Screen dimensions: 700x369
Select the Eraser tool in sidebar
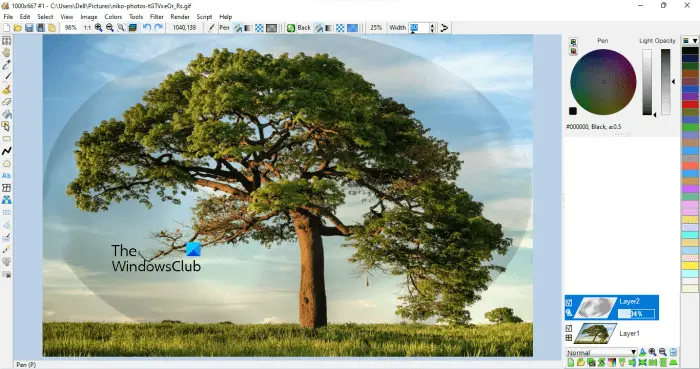tap(6, 102)
